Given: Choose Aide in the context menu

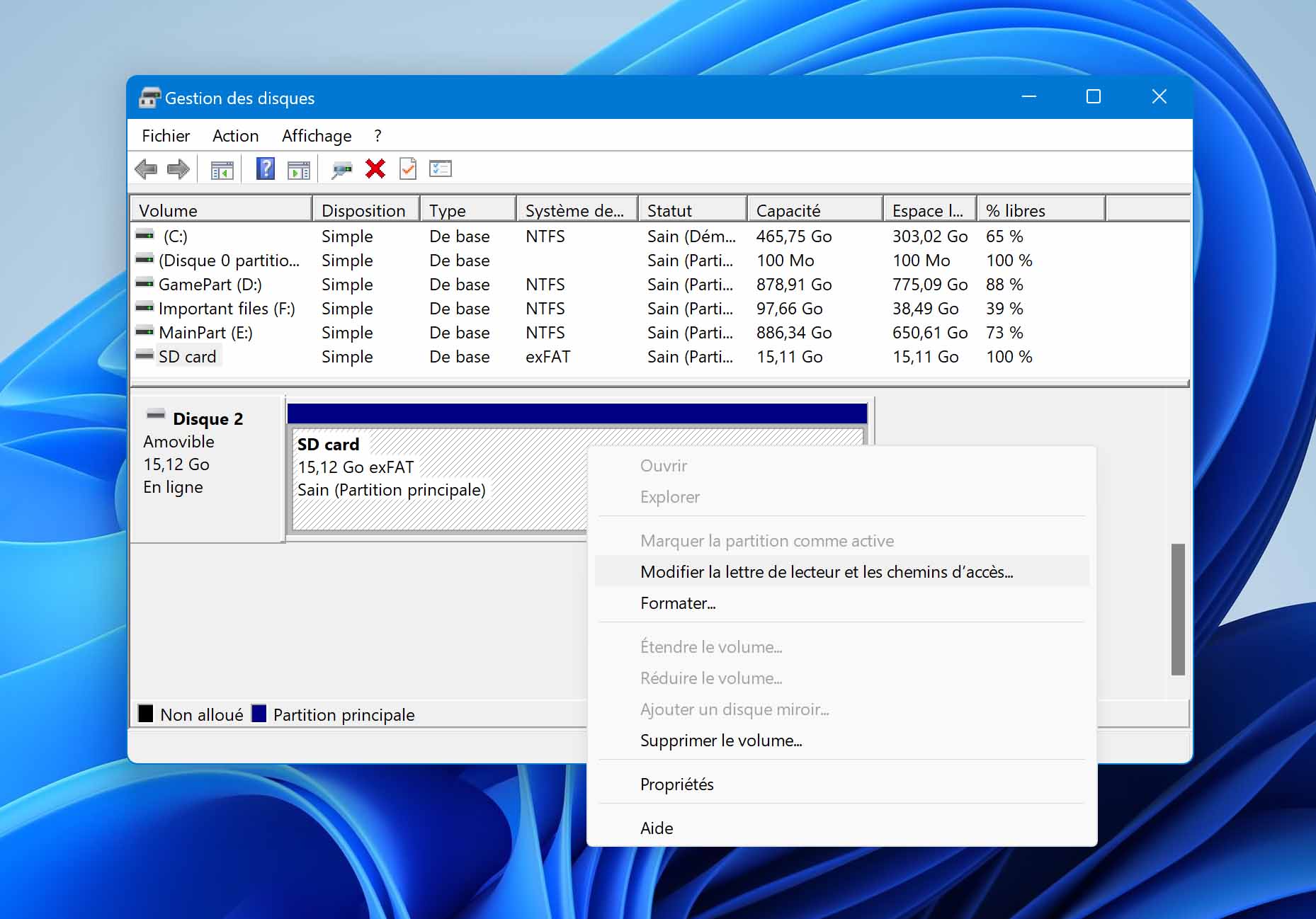Looking at the screenshot, I should [842, 828].
